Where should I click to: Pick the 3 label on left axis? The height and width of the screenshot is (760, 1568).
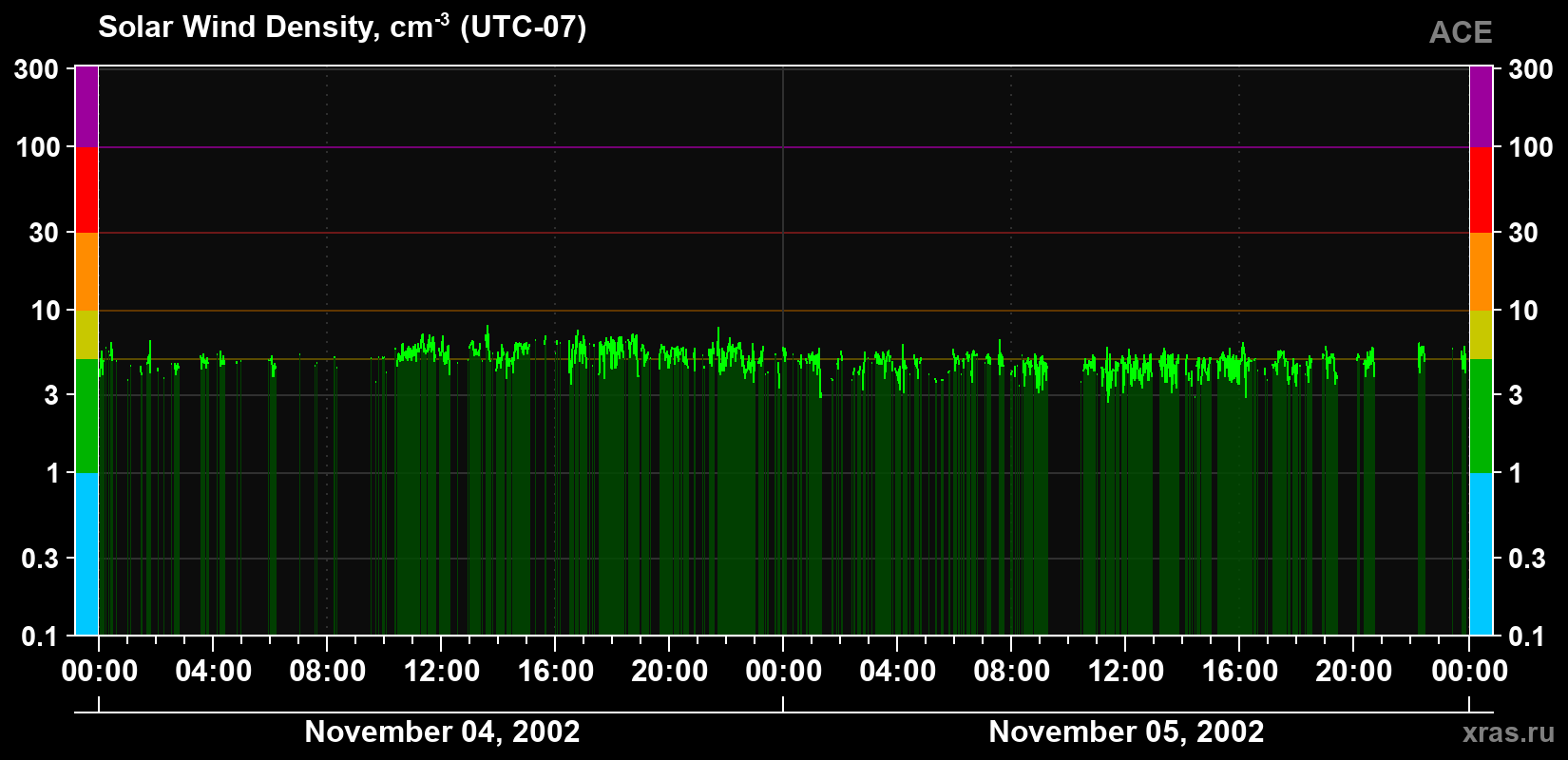tap(51, 395)
